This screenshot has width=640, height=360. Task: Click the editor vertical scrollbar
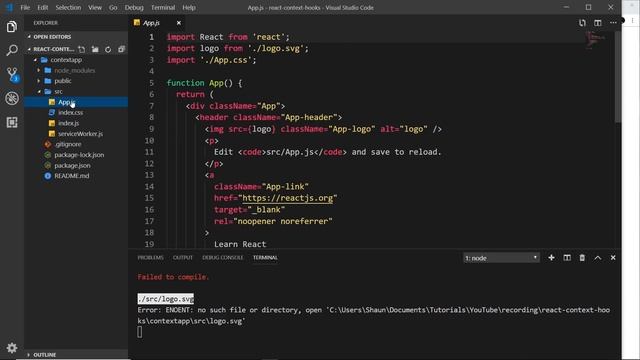pyautogui.click(x=618, y=78)
